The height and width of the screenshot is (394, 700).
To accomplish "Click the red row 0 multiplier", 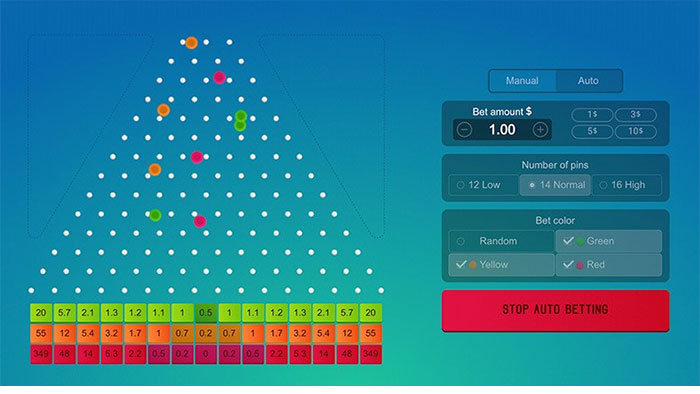I will [205, 354].
